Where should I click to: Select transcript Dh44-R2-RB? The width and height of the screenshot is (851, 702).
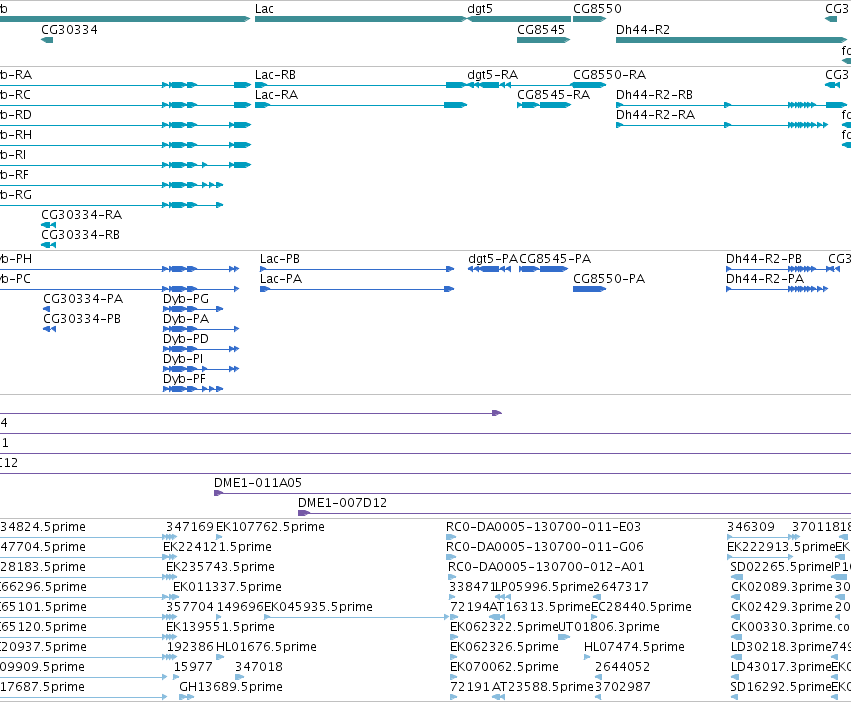point(731,105)
